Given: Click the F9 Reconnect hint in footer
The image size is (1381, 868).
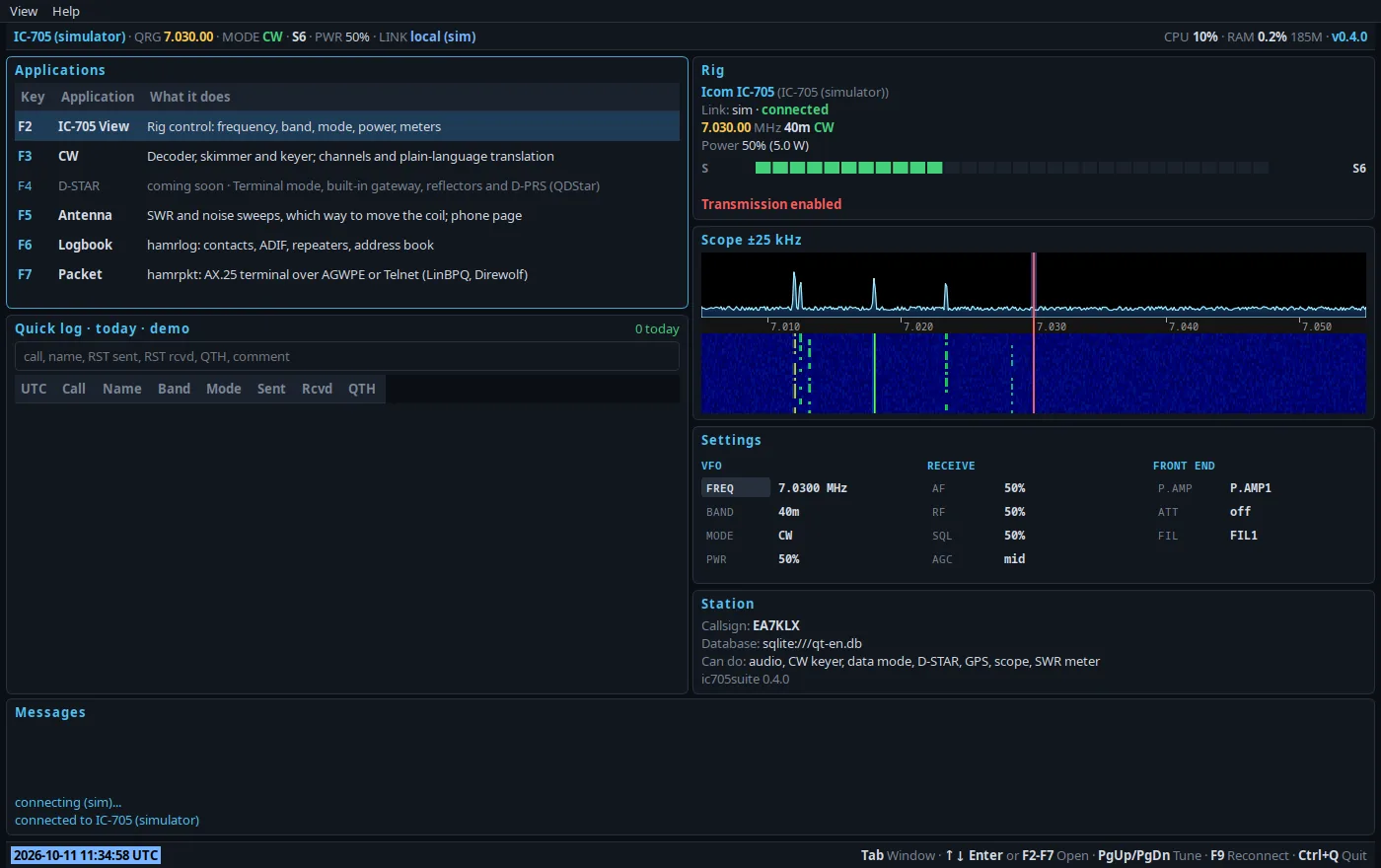Looking at the screenshot, I should [x=1249, y=855].
